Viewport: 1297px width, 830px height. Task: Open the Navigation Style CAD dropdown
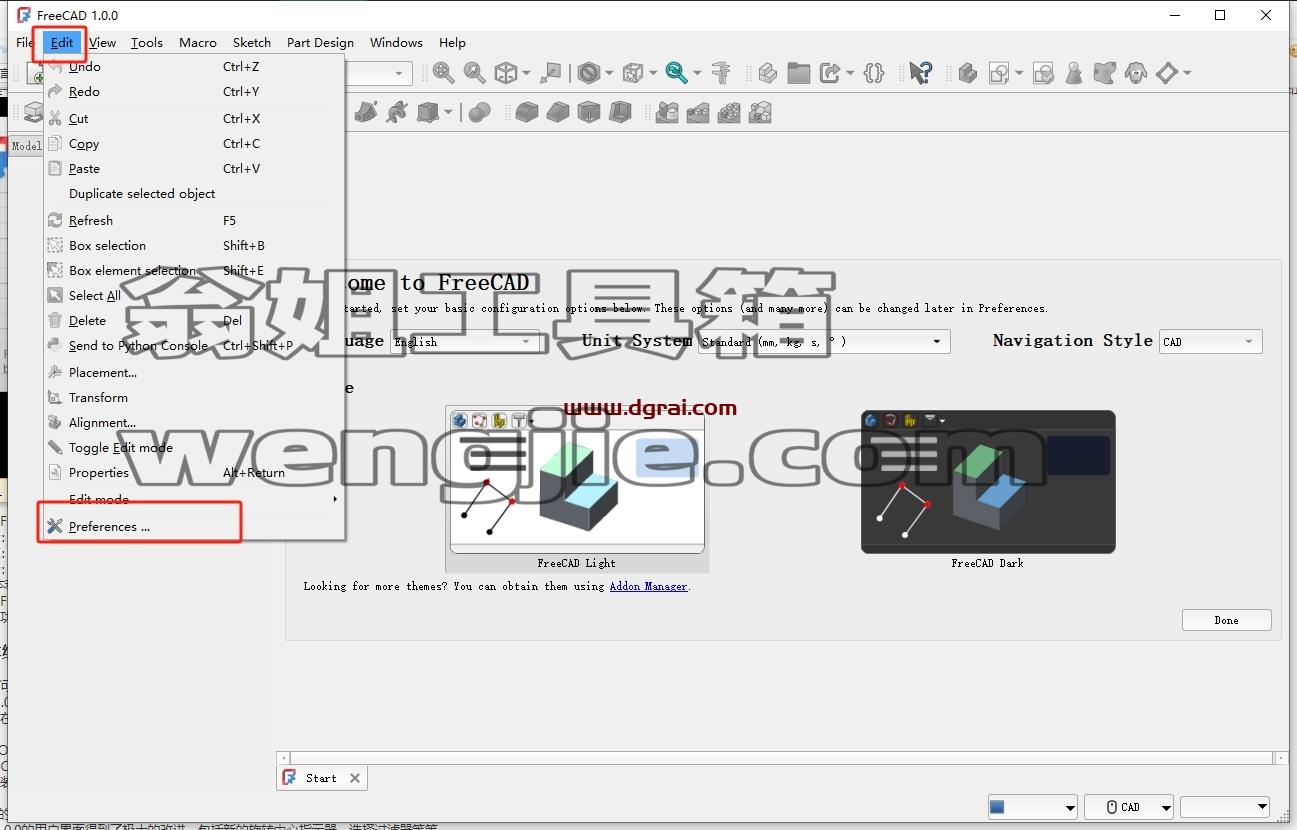coord(1211,342)
